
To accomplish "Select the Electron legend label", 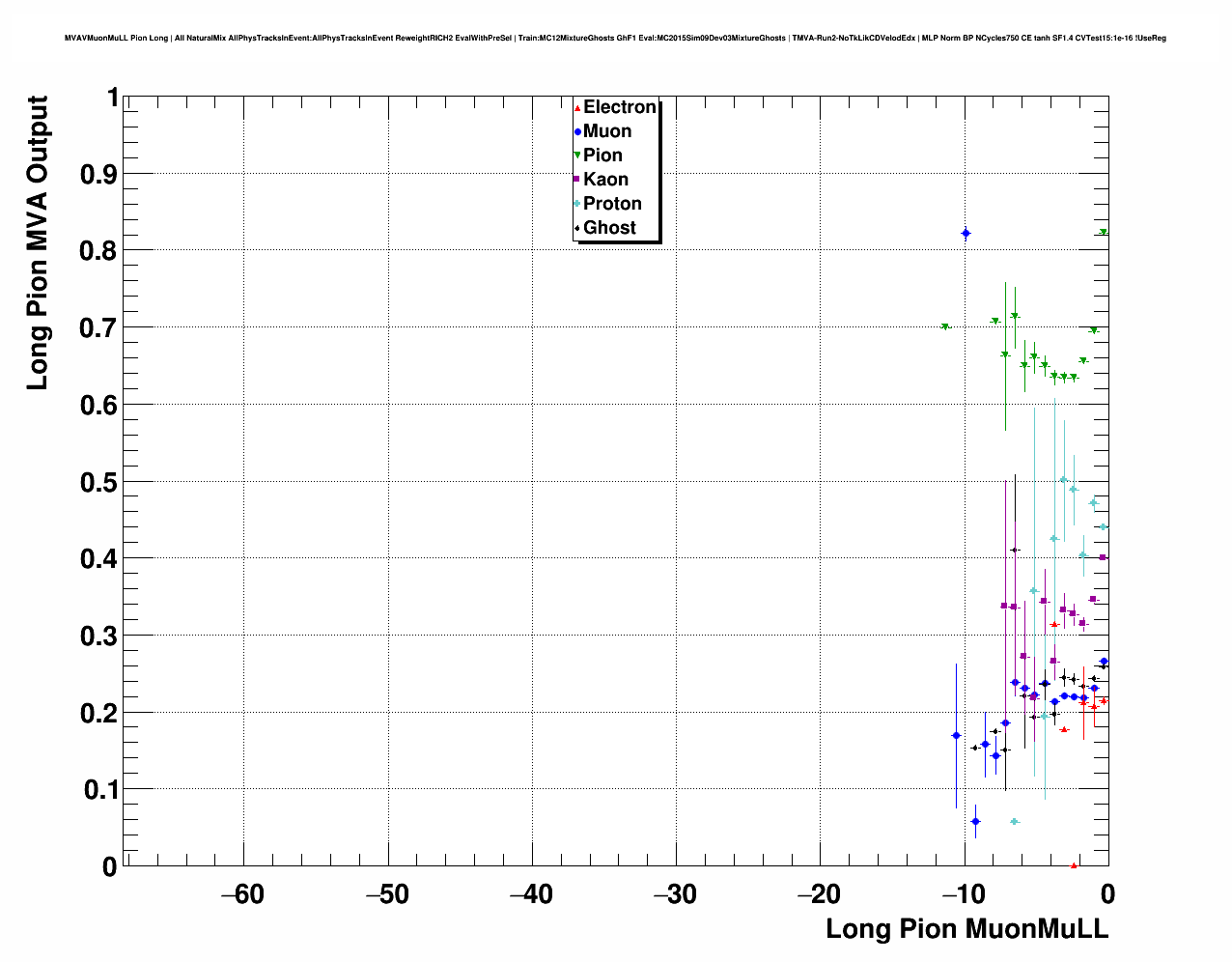I will (620, 107).
